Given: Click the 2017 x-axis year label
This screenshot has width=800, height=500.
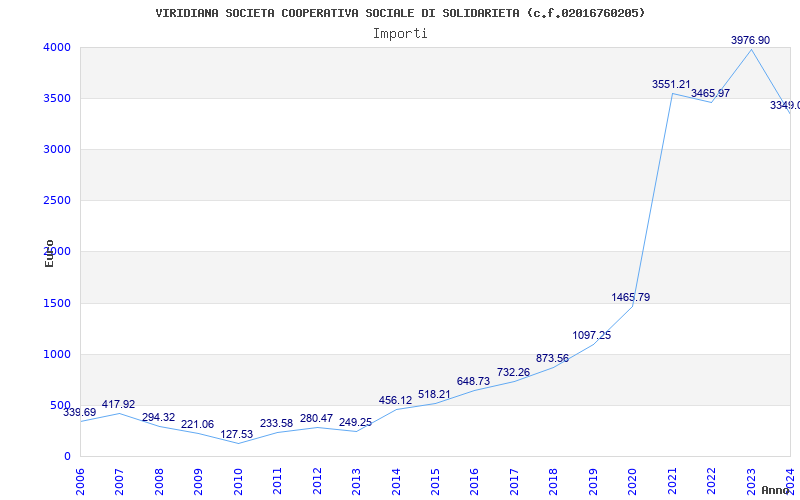Looking at the screenshot, I should pos(514,481).
